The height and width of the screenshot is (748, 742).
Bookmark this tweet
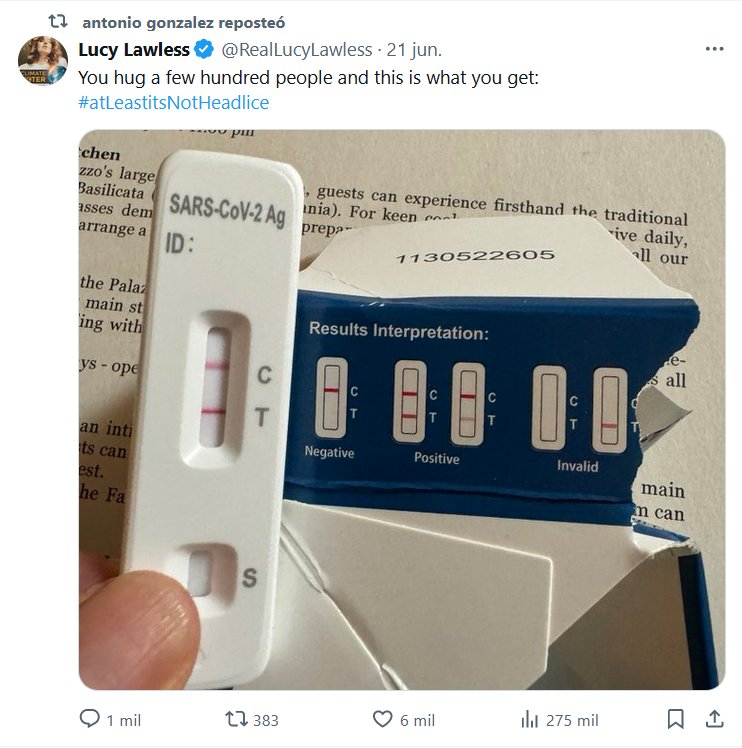(676, 719)
